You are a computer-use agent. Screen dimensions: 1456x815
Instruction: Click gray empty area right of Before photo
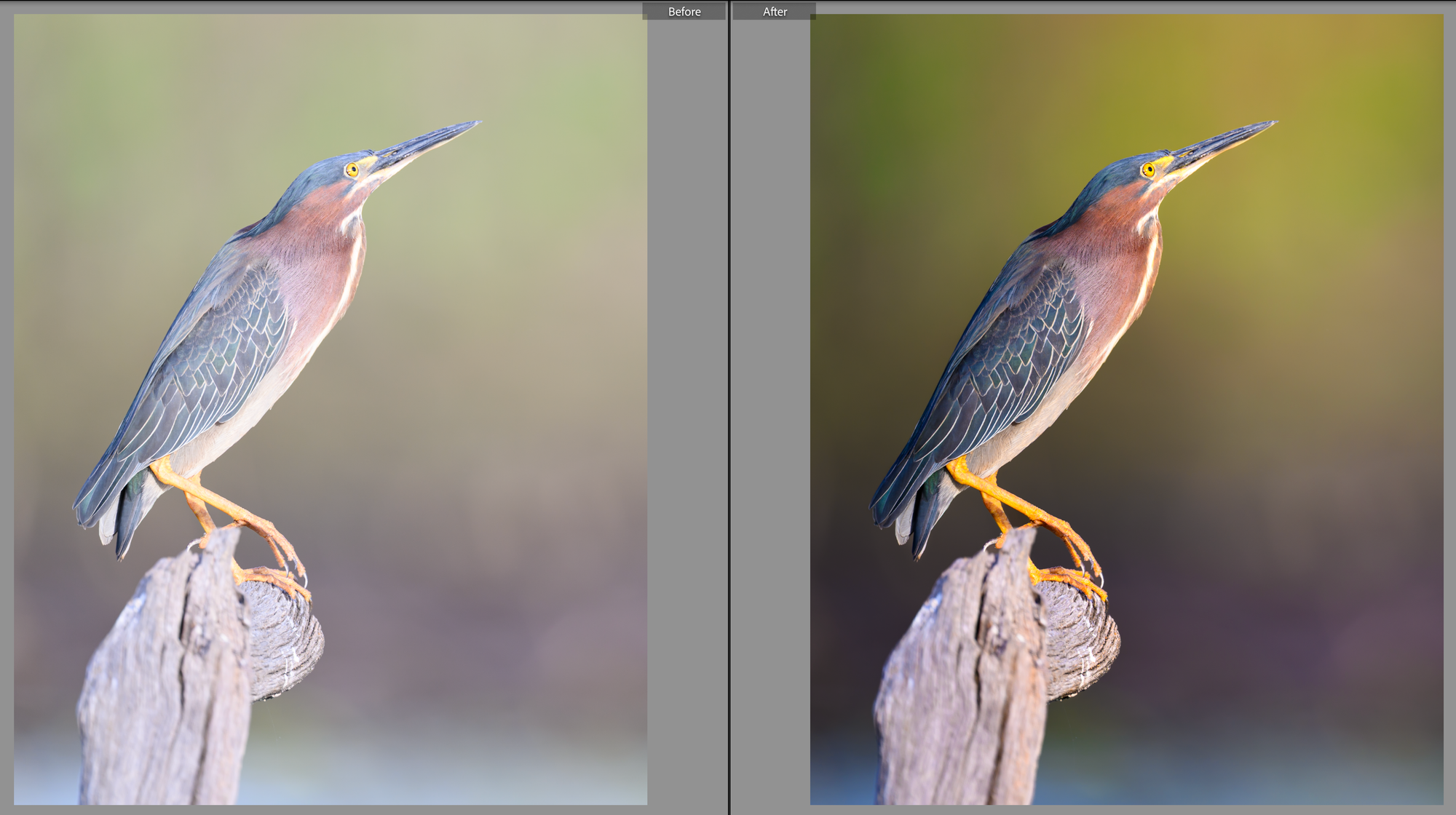pyautogui.click(x=687, y=407)
